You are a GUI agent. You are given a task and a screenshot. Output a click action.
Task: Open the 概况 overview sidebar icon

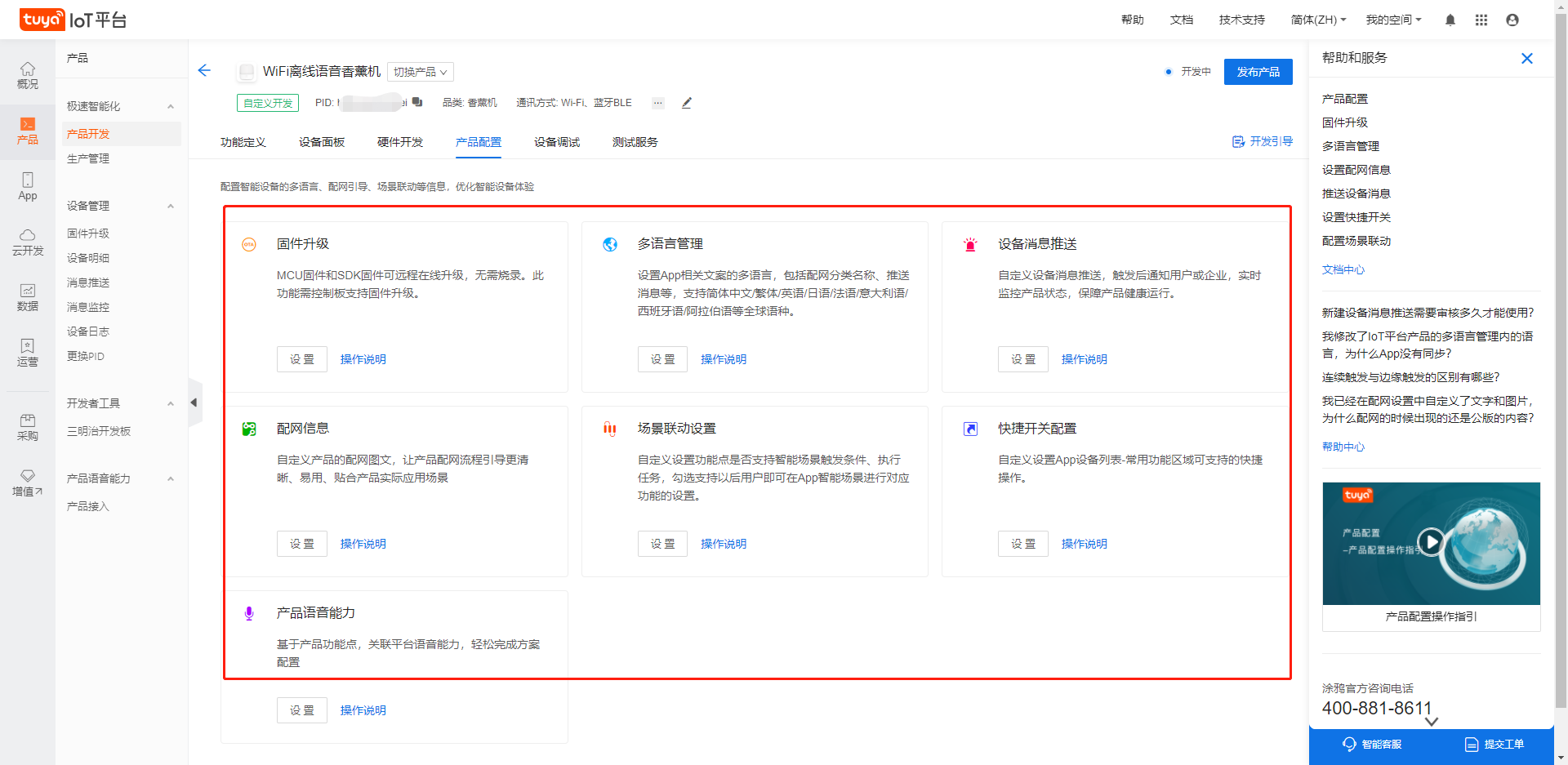tap(28, 75)
